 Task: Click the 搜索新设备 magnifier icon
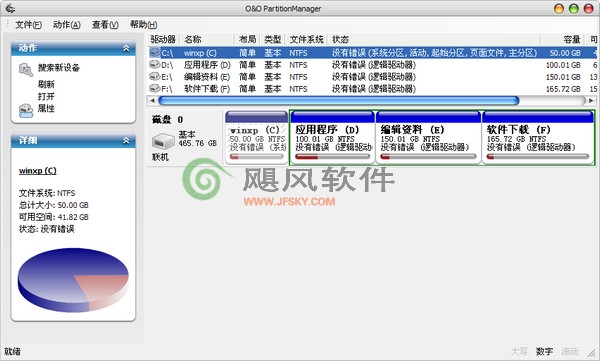pos(26,70)
